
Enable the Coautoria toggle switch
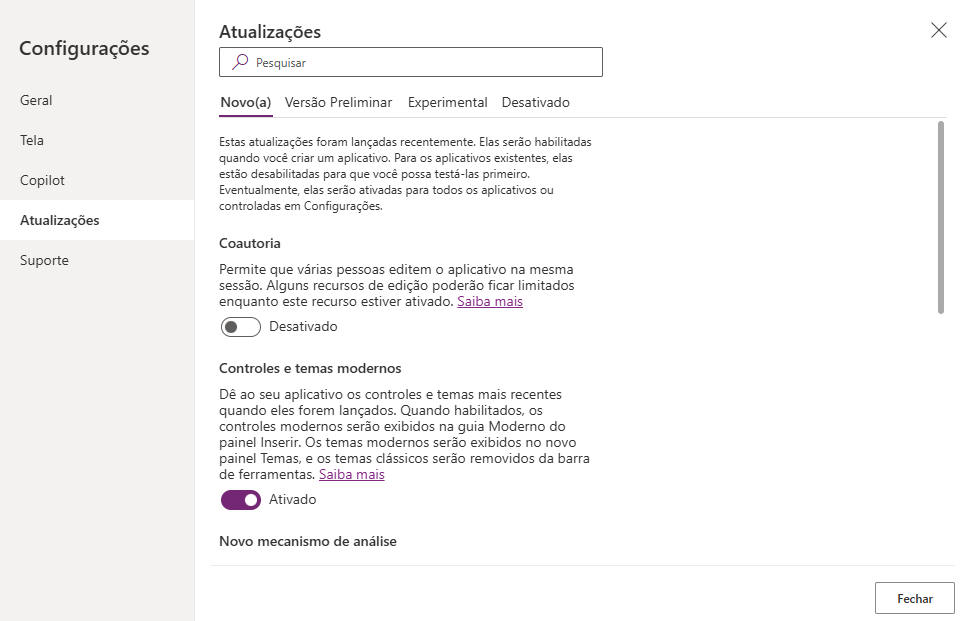[x=241, y=327]
